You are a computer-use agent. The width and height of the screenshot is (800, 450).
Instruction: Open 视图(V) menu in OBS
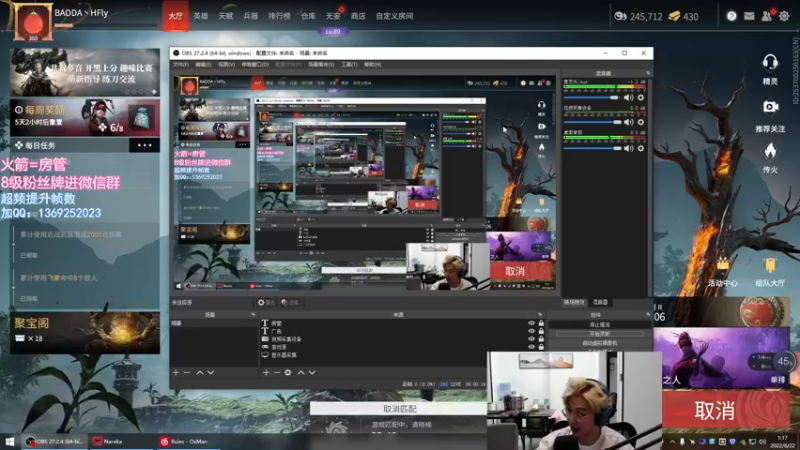pyautogui.click(x=227, y=64)
